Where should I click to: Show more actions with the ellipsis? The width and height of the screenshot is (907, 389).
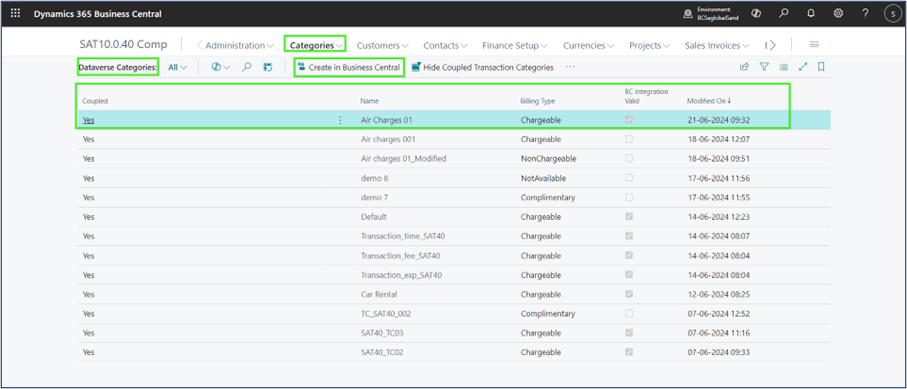570,67
